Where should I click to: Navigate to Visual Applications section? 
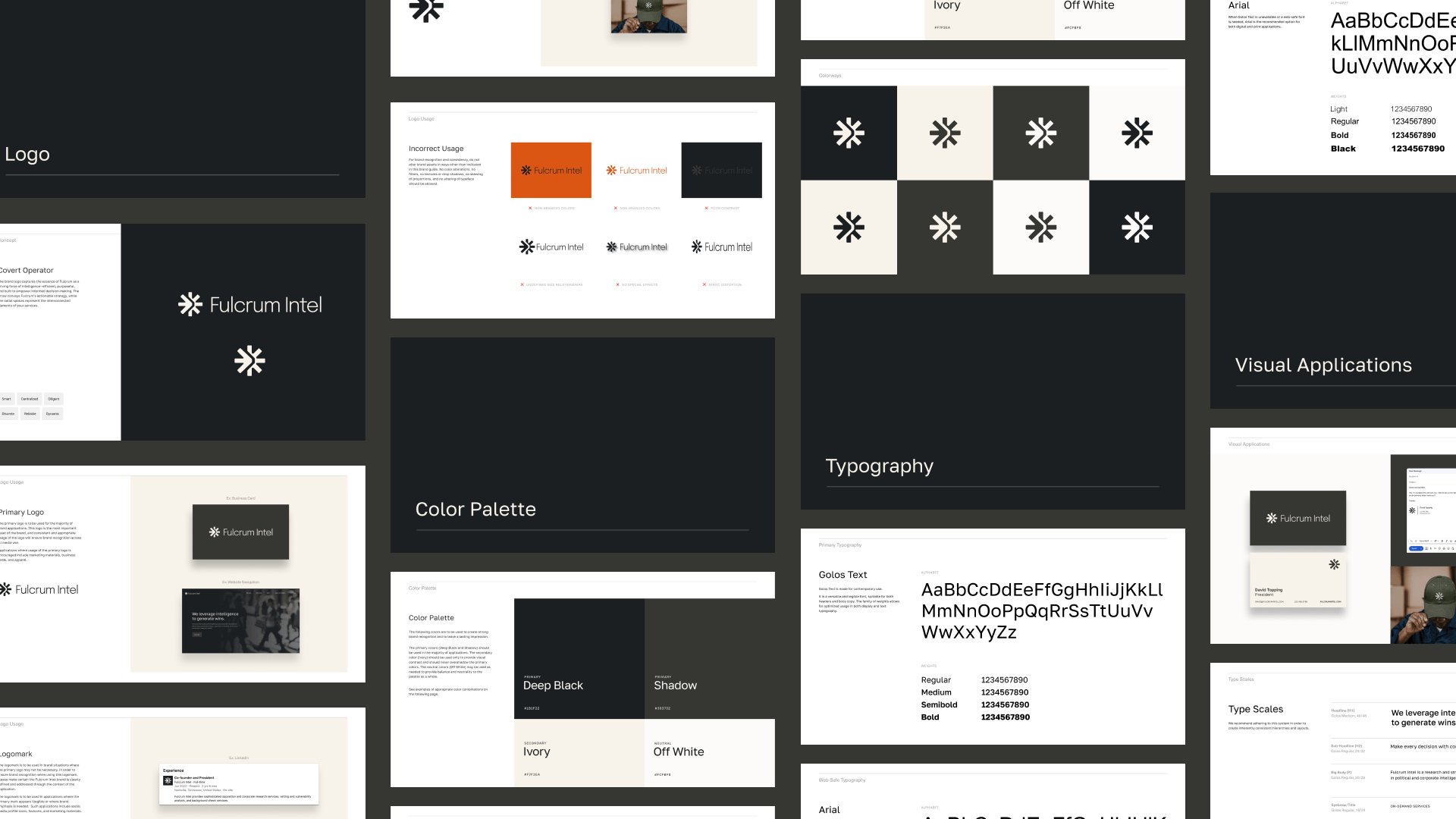(x=1325, y=364)
